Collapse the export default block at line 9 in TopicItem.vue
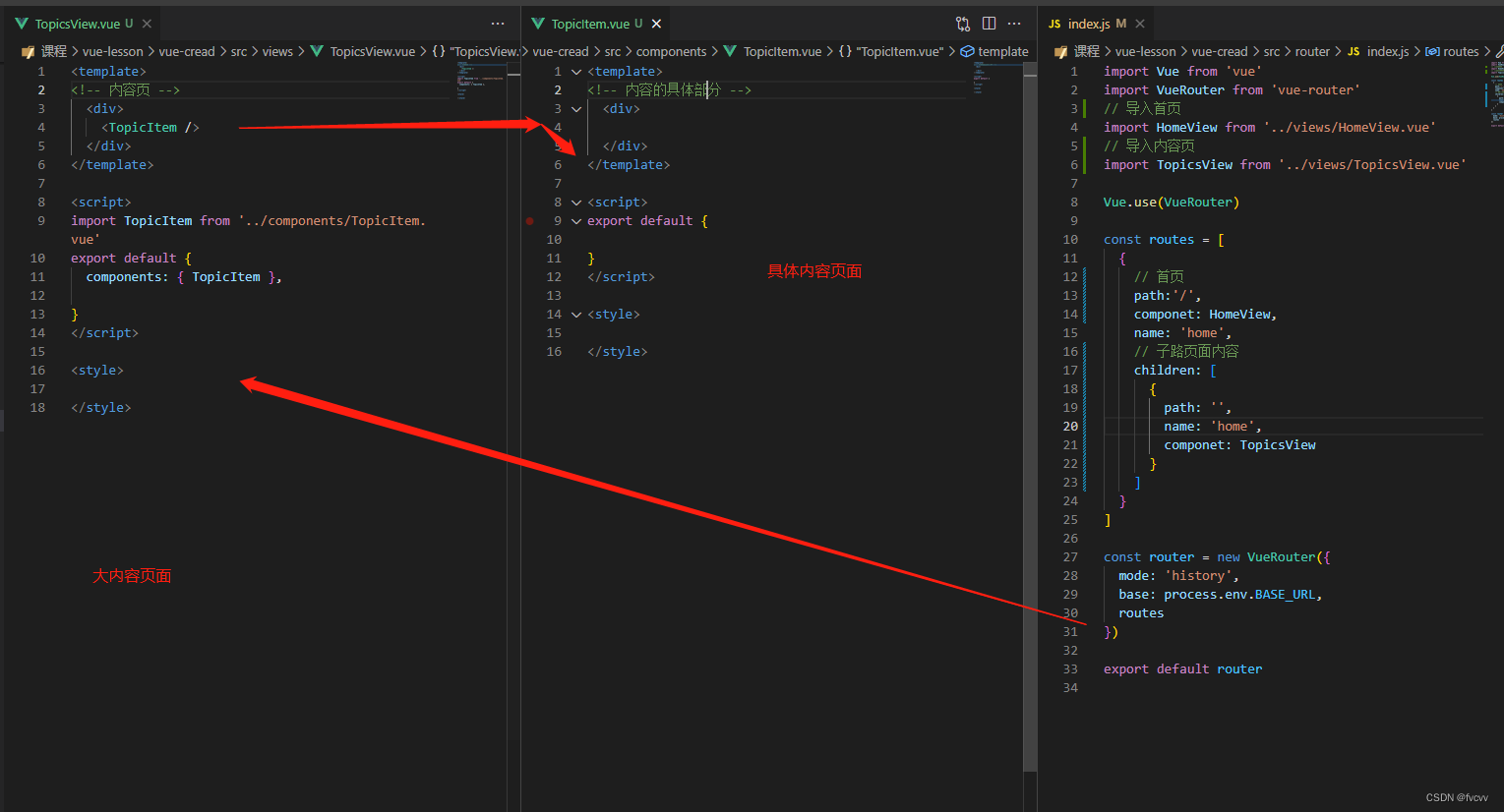Image resolution: width=1504 pixels, height=812 pixels. click(x=576, y=221)
